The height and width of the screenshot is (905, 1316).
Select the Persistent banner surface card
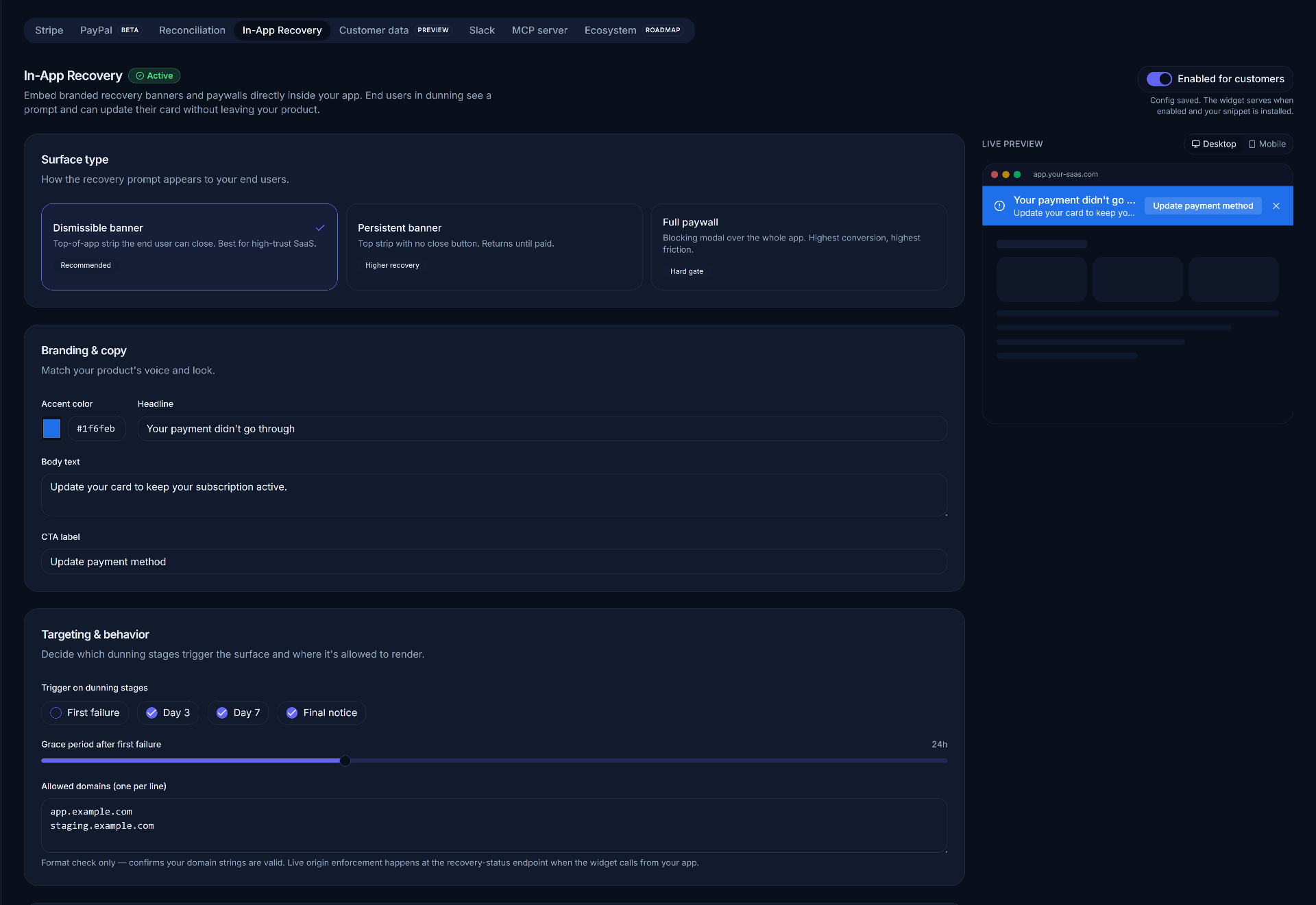tap(494, 247)
